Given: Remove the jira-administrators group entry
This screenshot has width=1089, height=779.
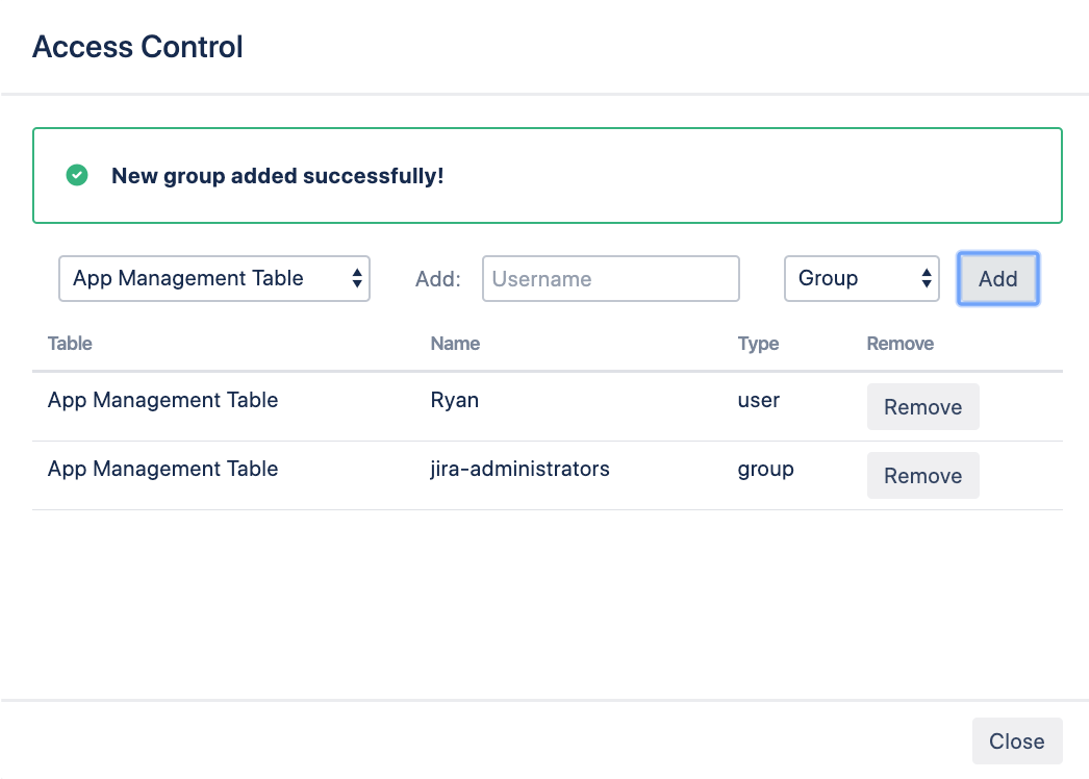Looking at the screenshot, I should (x=922, y=476).
